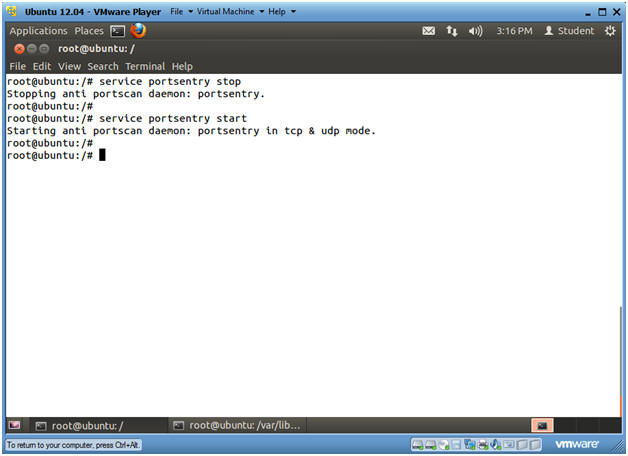Open the mail indicator envelope
This screenshot has height=456, width=628.
point(429,31)
